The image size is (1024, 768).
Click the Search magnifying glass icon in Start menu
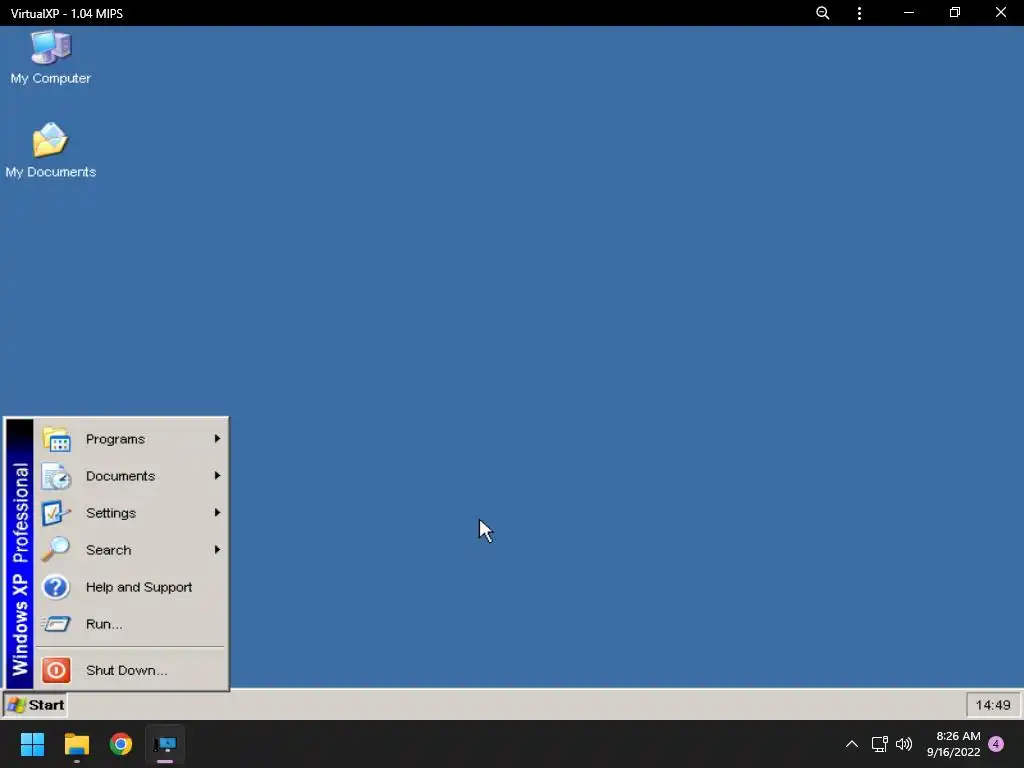pyautogui.click(x=56, y=550)
